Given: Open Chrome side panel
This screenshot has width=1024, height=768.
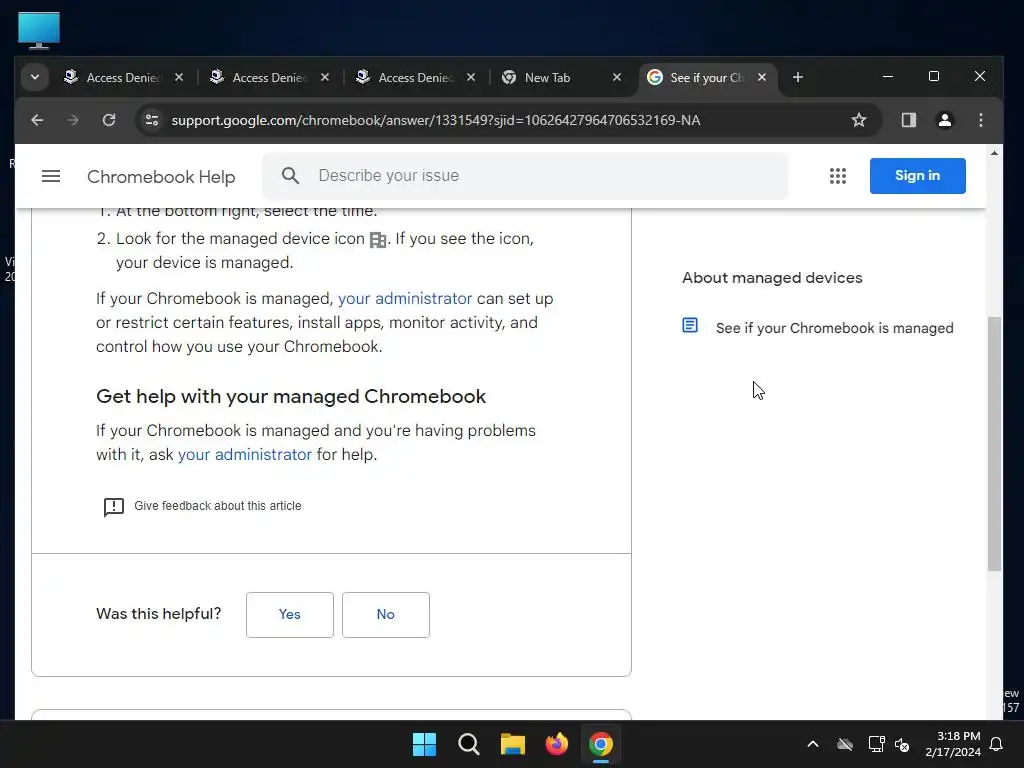Looking at the screenshot, I should tap(908, 120).
